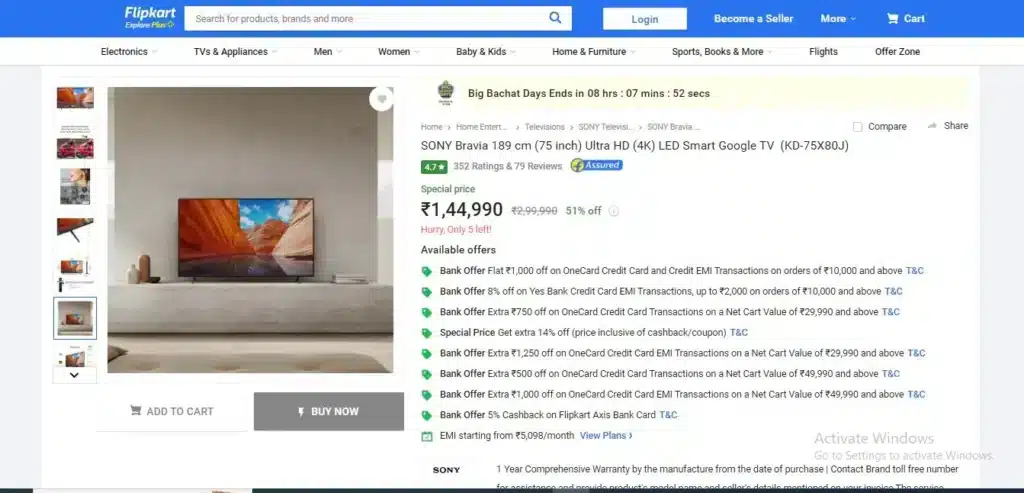Screen dimensions: 1024x493
Task: Expand the Sports, Books & More menu
Action: coord(722,52)
